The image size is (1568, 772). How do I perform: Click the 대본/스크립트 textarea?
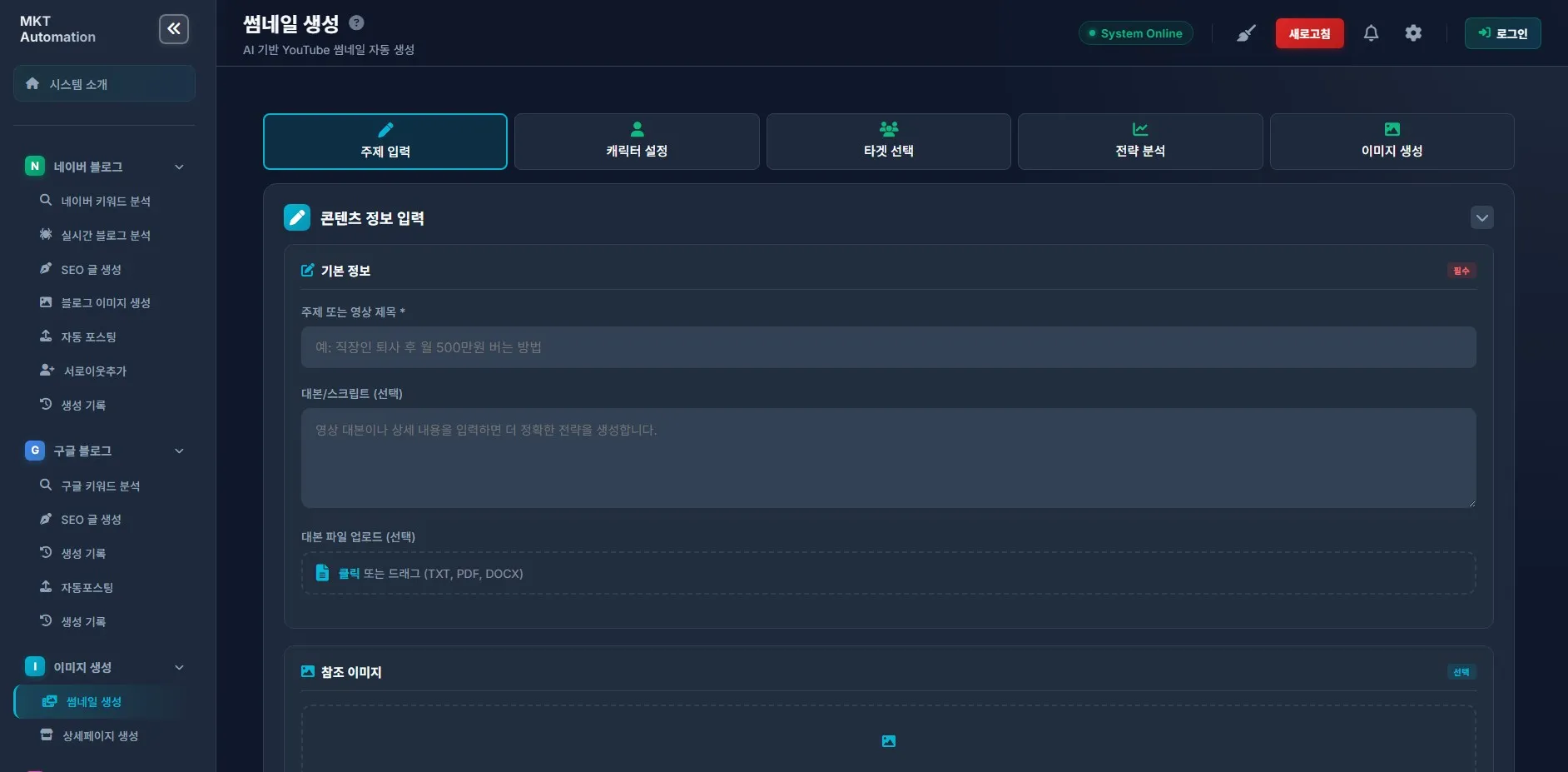[x=888, y=458]
